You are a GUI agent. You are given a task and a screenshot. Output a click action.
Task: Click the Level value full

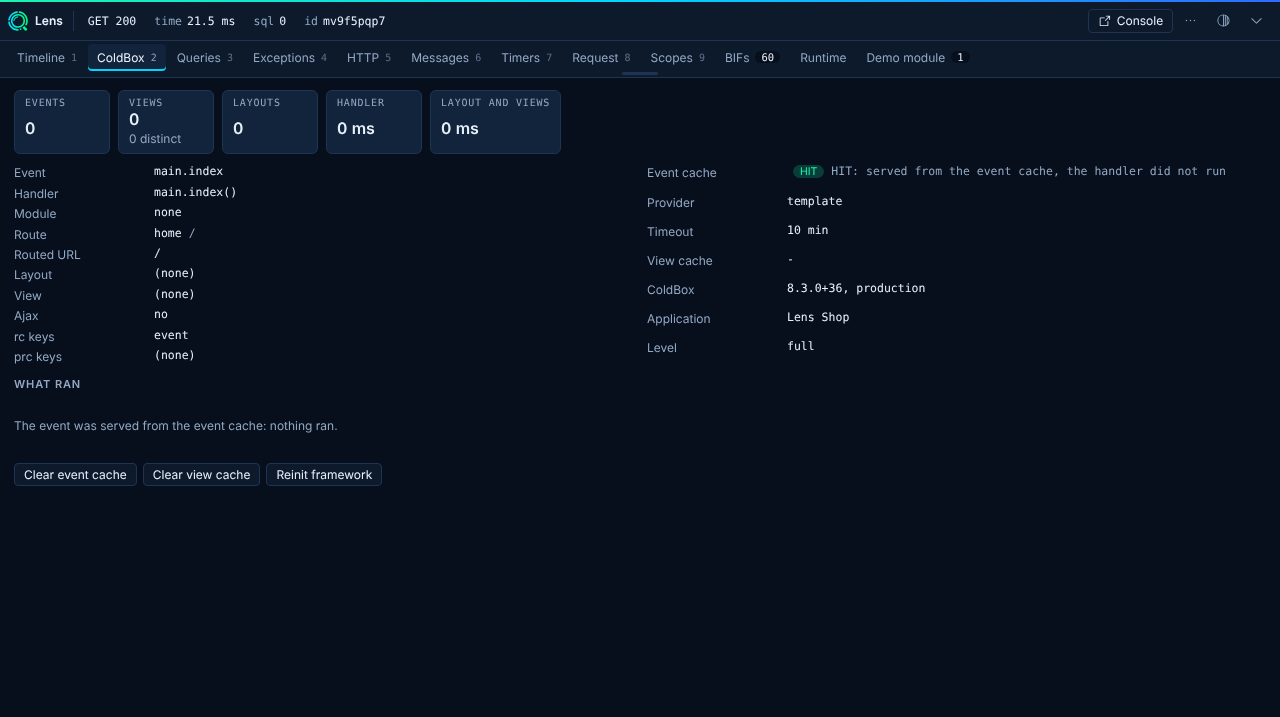800,346
